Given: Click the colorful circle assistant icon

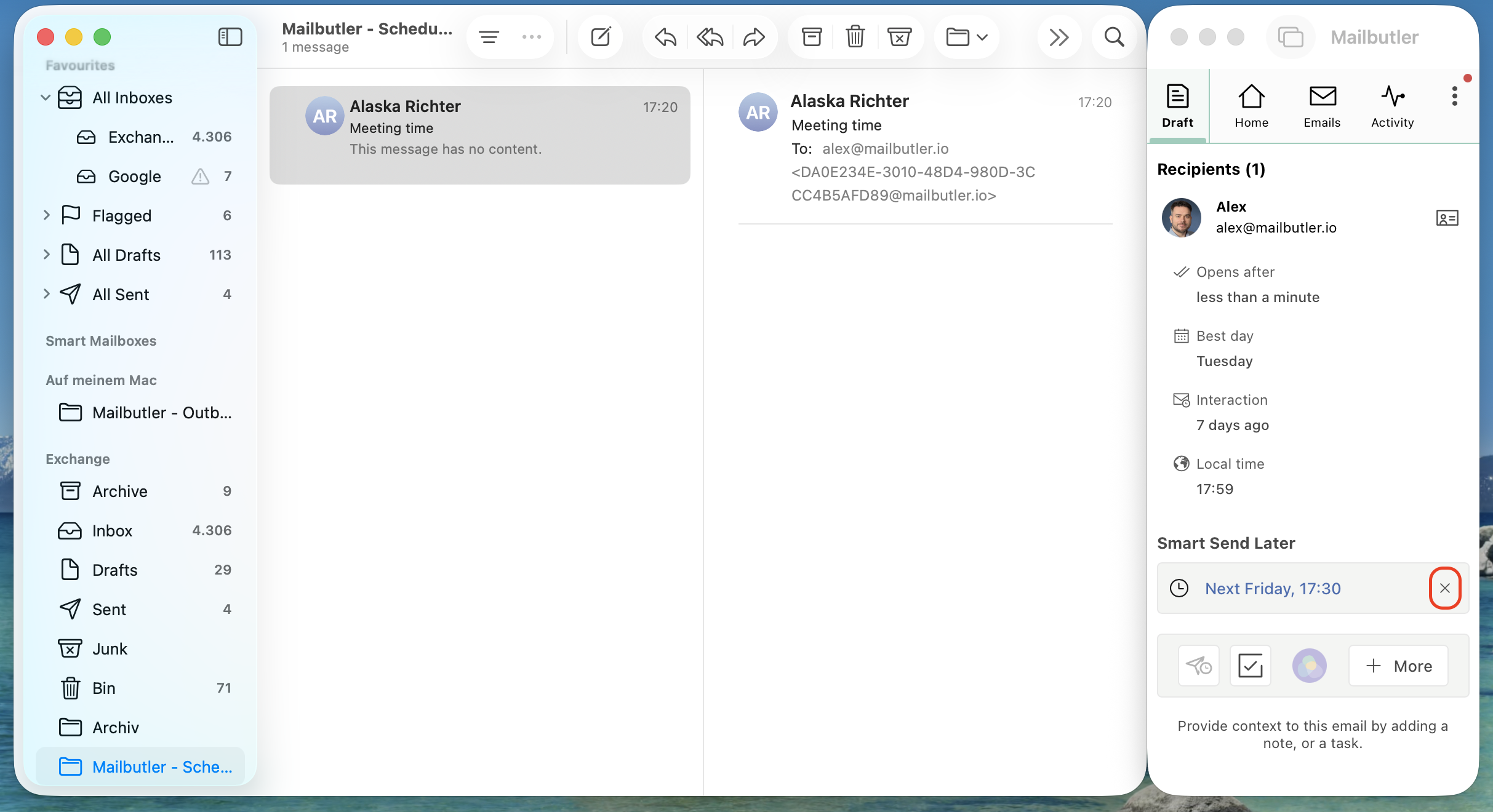Looking at the screenshot, I should tap(1309, 666).
